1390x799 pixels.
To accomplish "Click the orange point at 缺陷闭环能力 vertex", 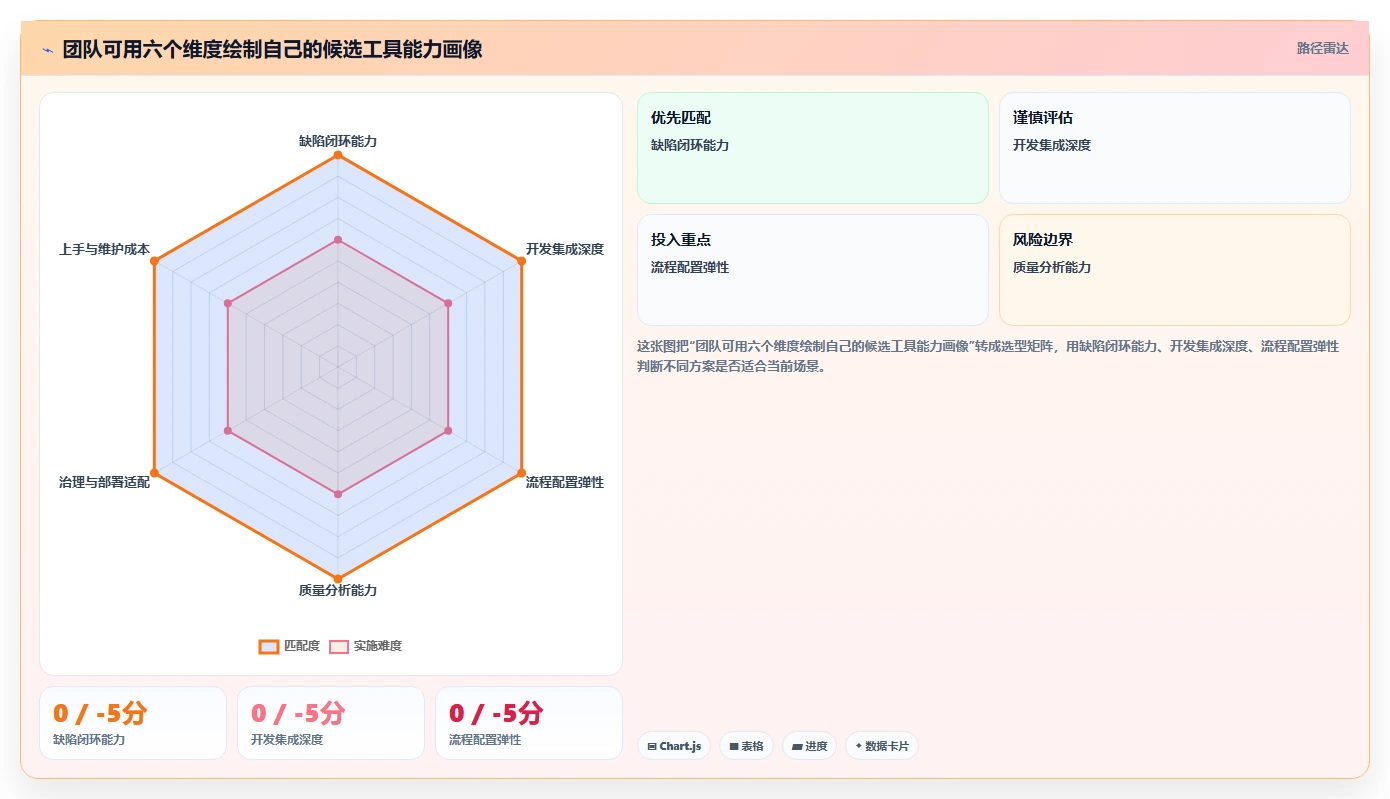I will pyautogui.click(x=338, y=155).
